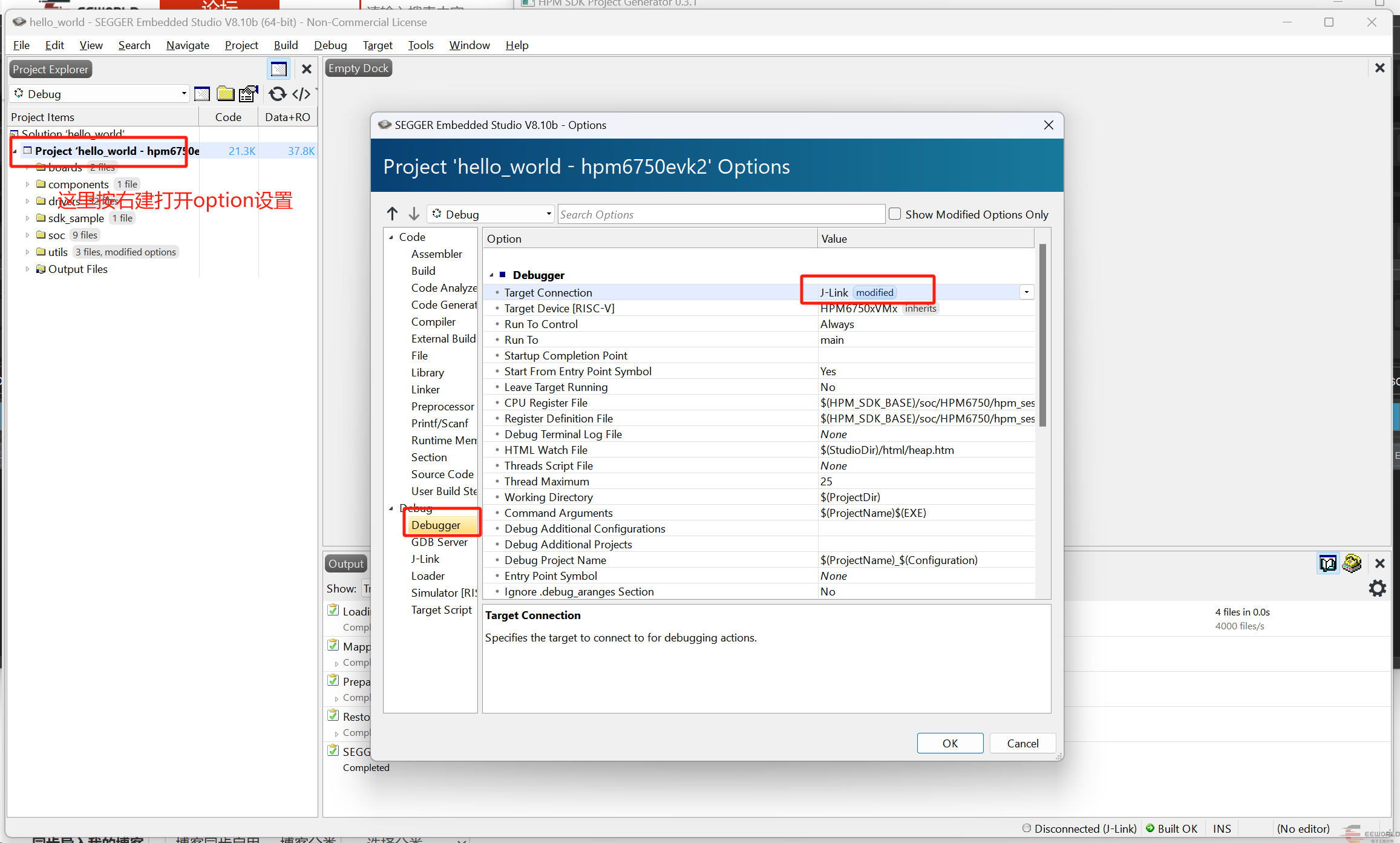
Task: Click the refresh/synchronize icon in Project Explorer toolbar
Action: 277,94
